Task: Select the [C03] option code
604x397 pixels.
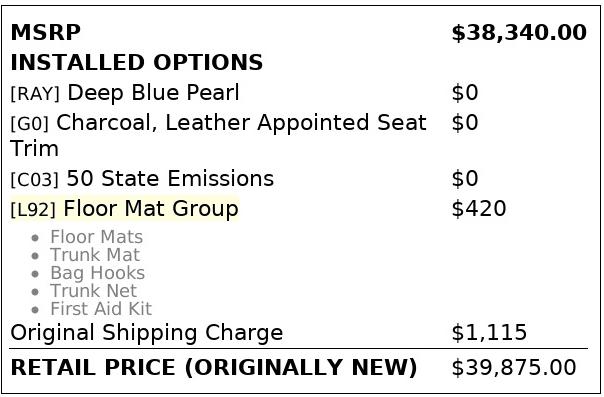Action: coord(35,180)
